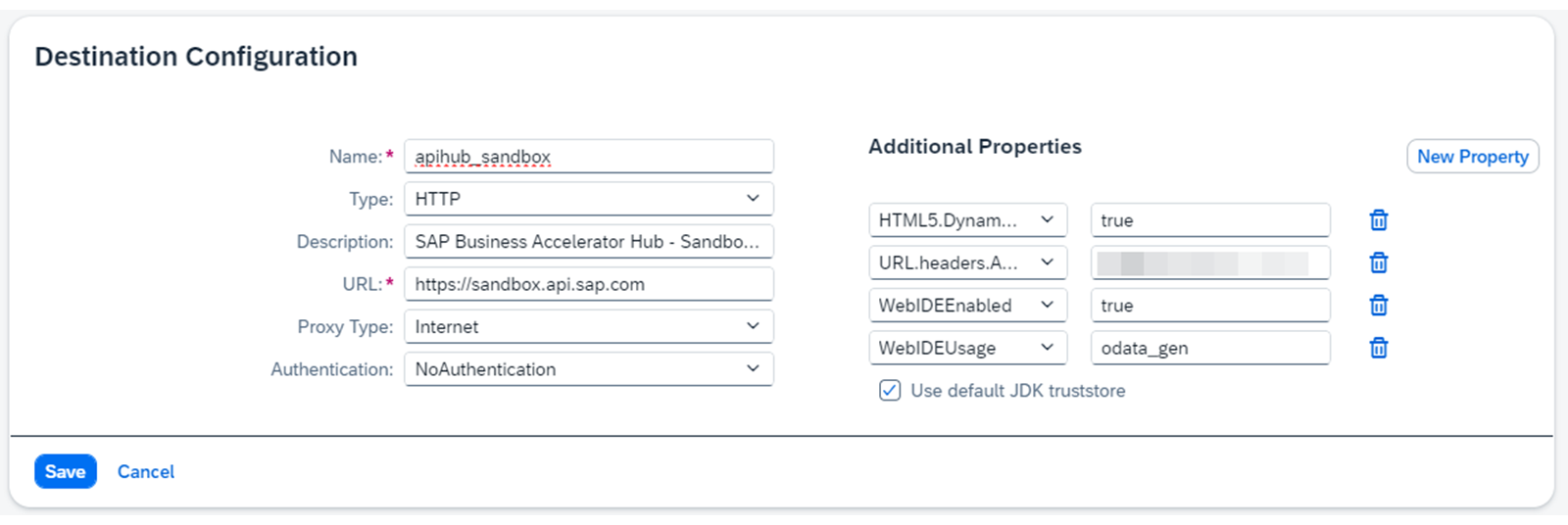Image resolution: width=1568 pixels, height=525 pixels.
Task: Select the Destination Configuration title
Action: click(196, 57)
